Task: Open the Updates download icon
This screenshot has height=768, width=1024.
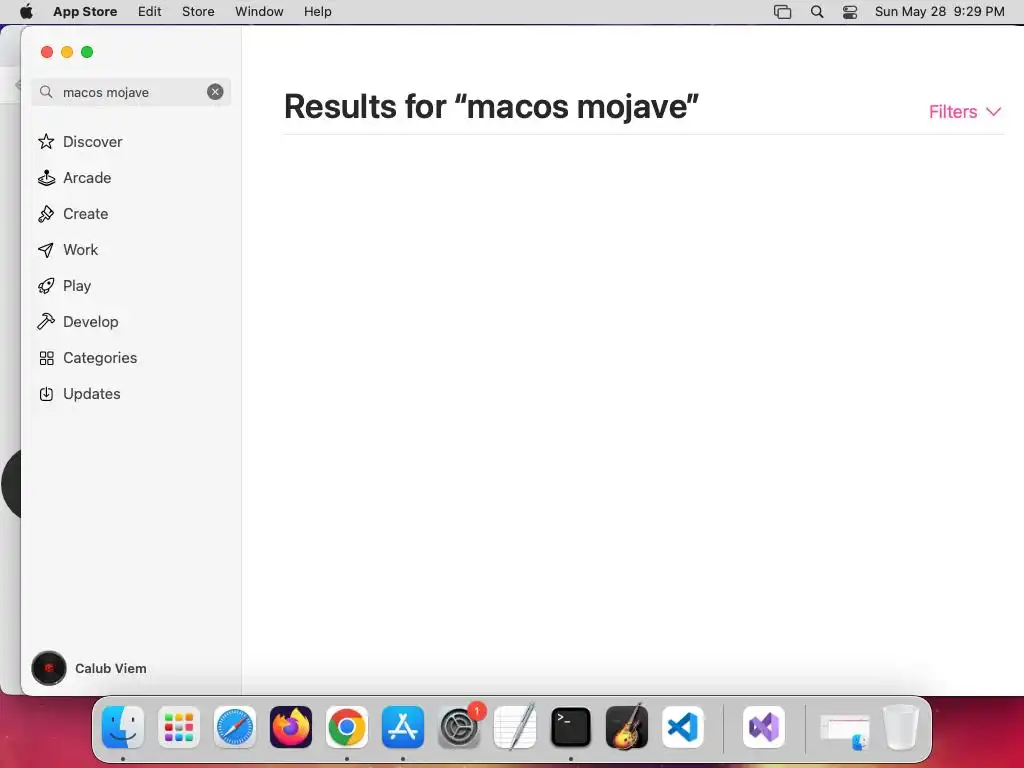Action: pyautogui.click(x=46, y=394)
